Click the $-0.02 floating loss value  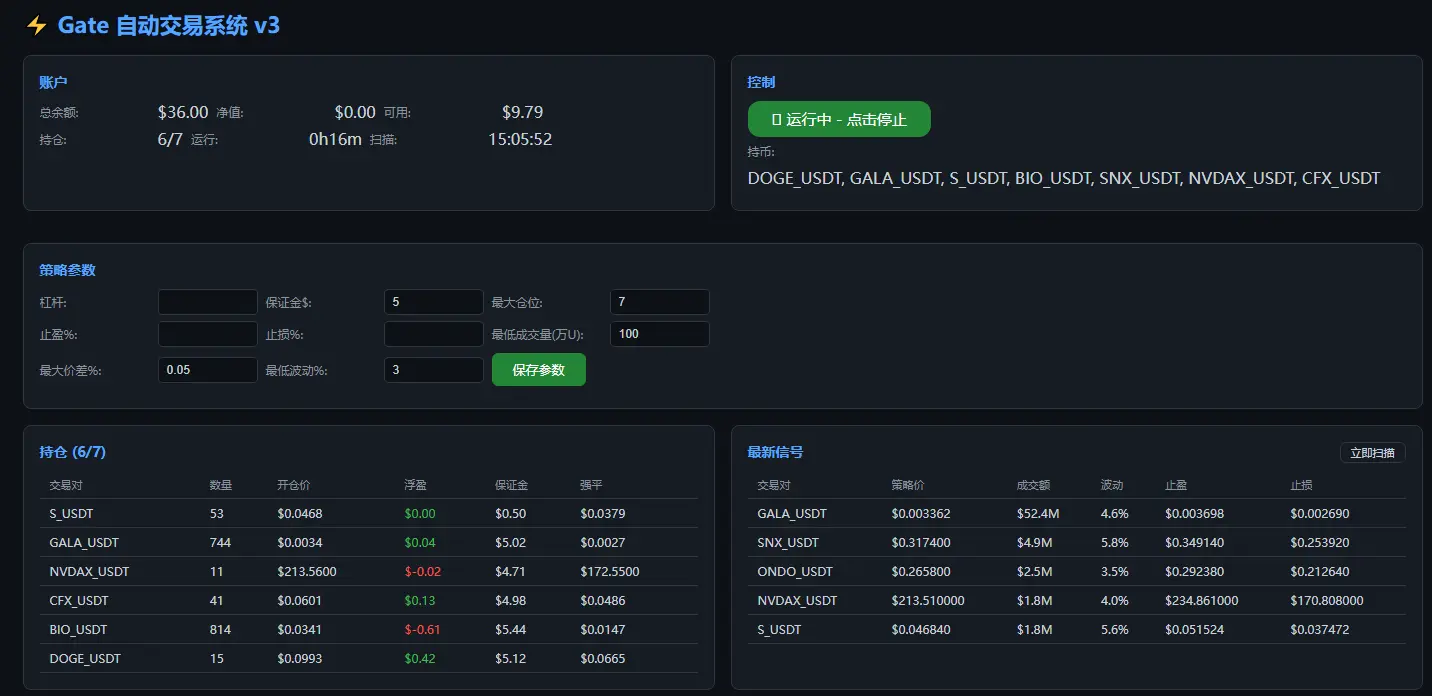point(423,572)
